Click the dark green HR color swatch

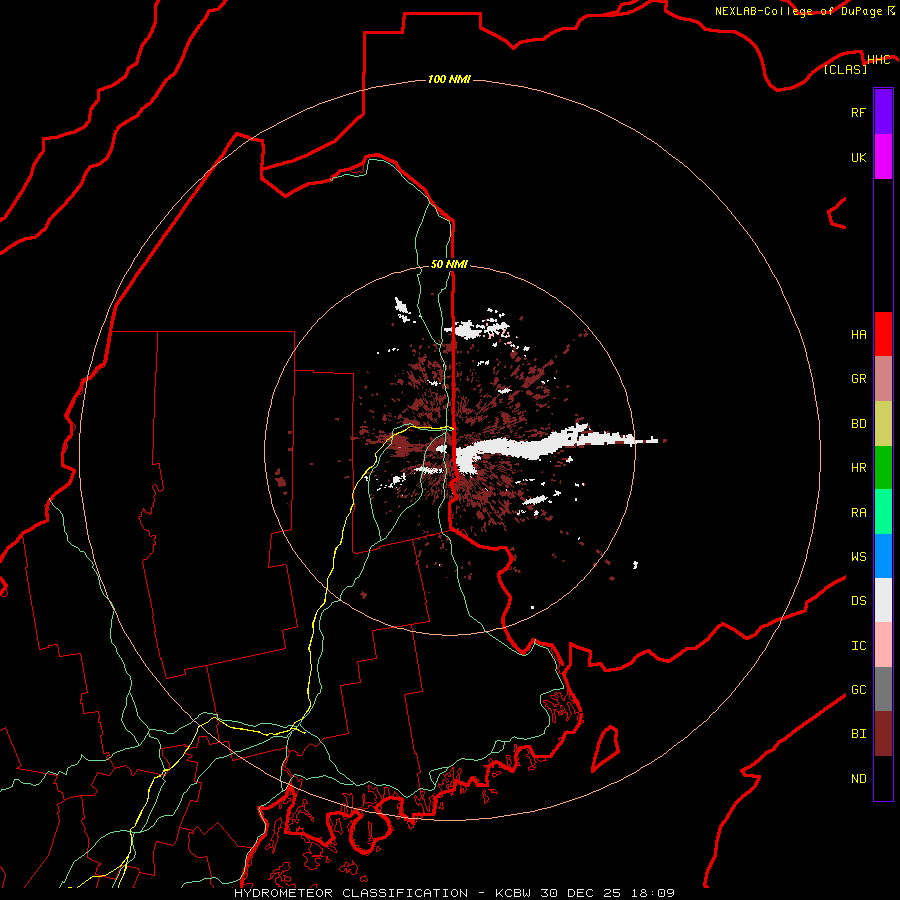click(883, 468)
